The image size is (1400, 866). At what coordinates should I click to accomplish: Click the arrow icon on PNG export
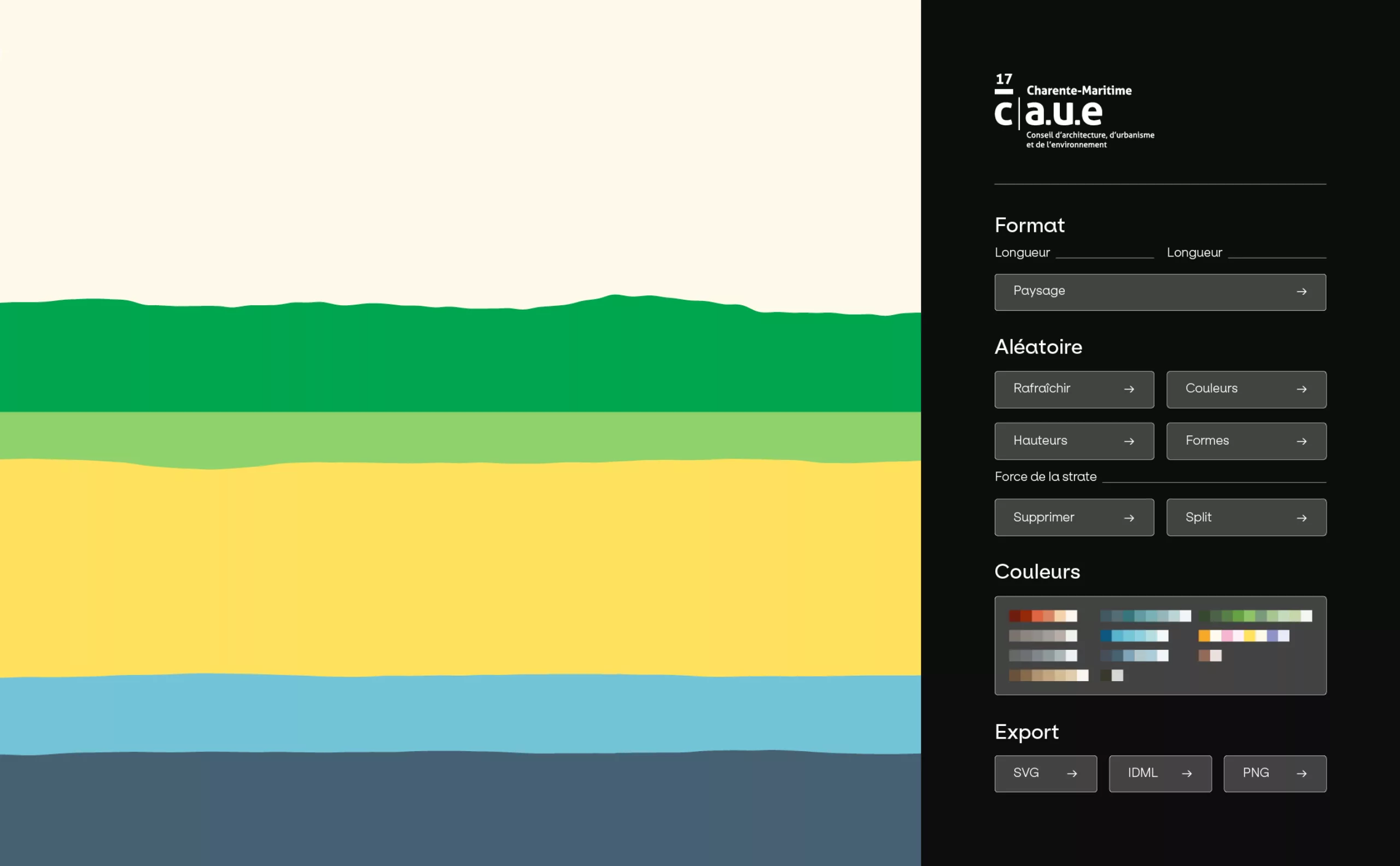(x=1301, y=774)
